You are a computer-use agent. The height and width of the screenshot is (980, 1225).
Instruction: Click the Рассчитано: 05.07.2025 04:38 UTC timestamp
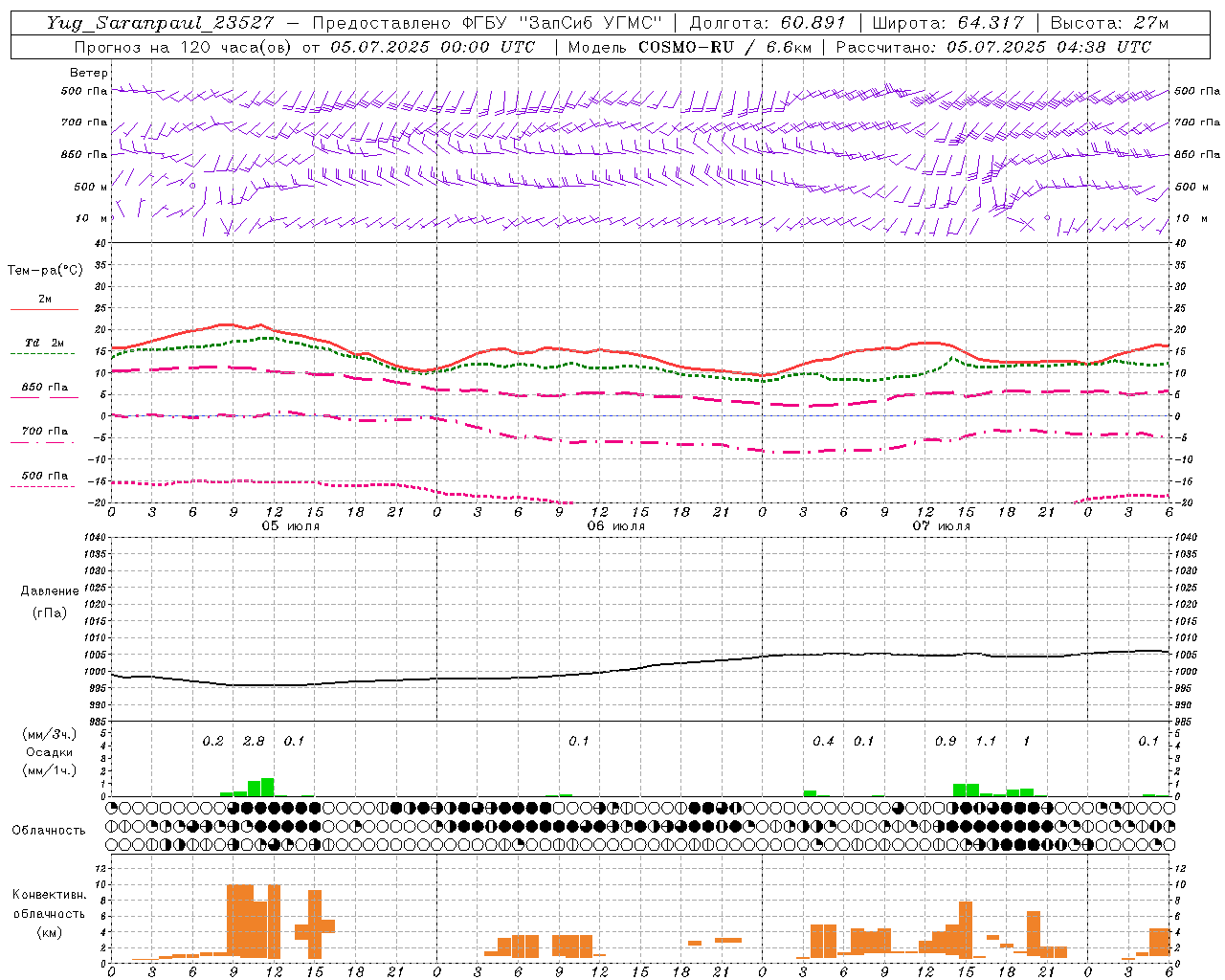(993, 47)
